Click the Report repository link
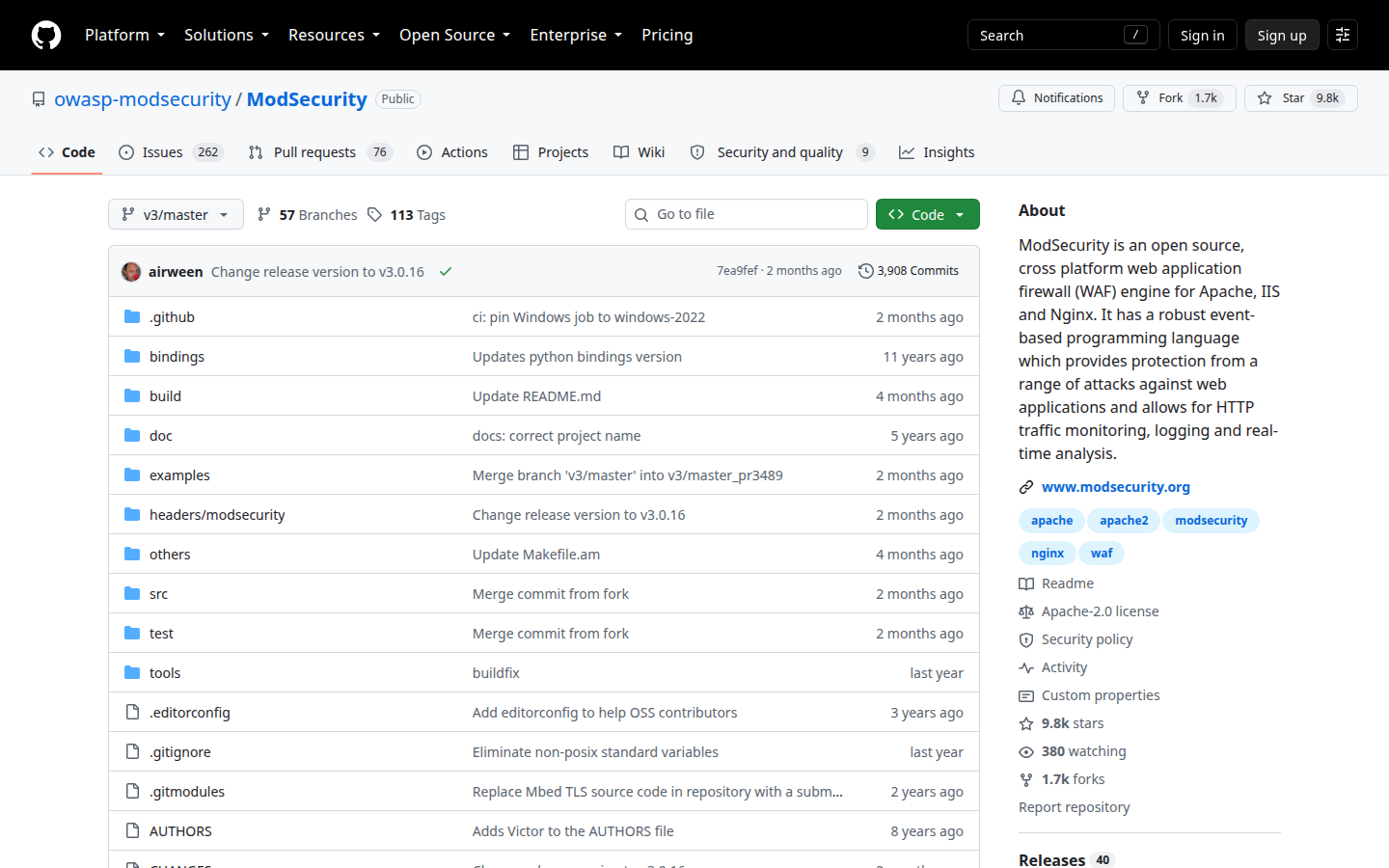This screenshot has width=1389, height=868. pyautogui.click(x=1075, y=807)
